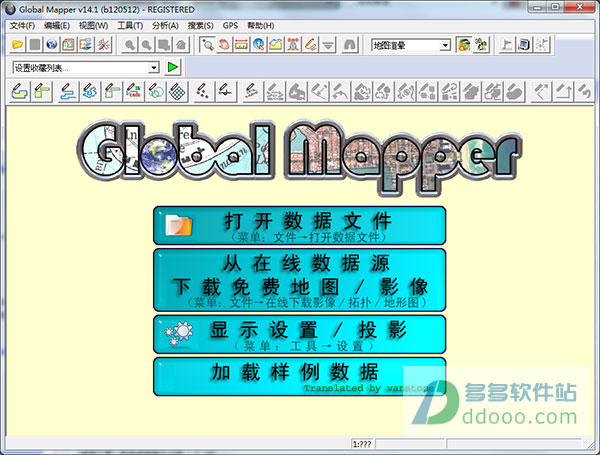The width and height of the screenshot is (600, 455).
Task: Select the Measure ruler tool
Action: pos(241,45)
